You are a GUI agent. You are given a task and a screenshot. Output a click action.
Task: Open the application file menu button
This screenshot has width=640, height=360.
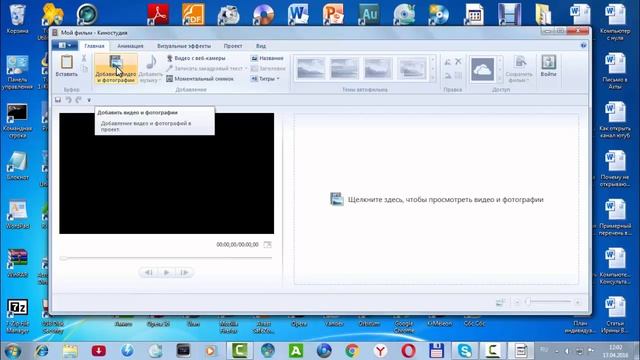coord(65,45)
